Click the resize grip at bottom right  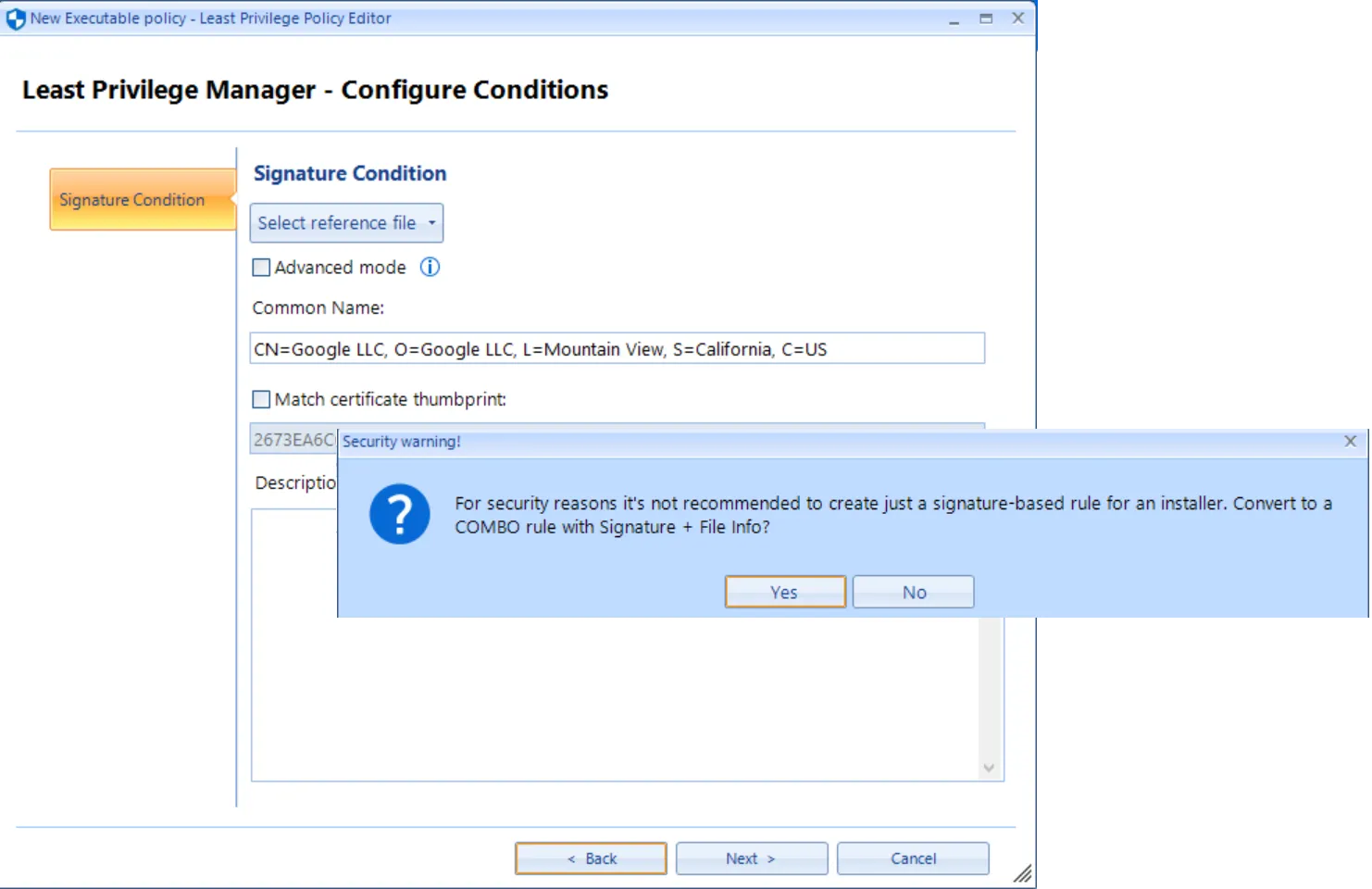tap(1023, 873)
